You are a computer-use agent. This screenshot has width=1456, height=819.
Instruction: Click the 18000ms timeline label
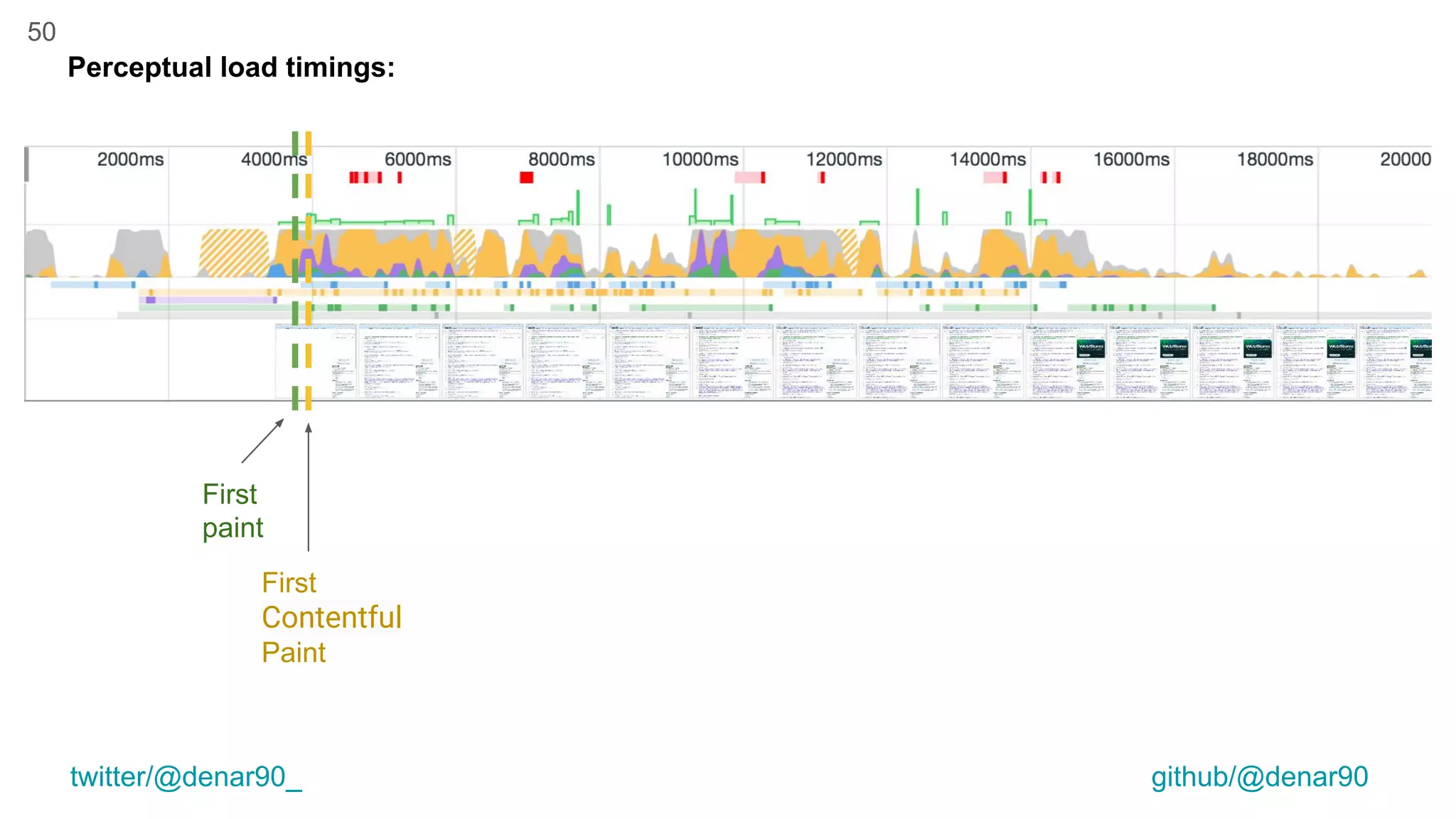(1275, 159)
